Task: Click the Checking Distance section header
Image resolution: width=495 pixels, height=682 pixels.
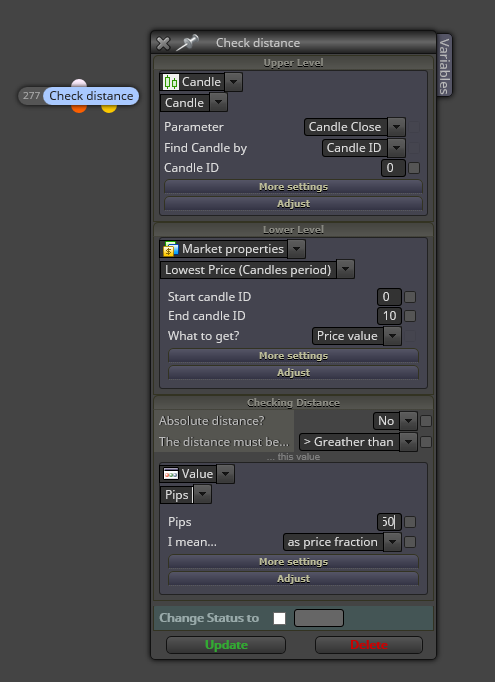Action: pyautogui.click(x=293, y=403)
